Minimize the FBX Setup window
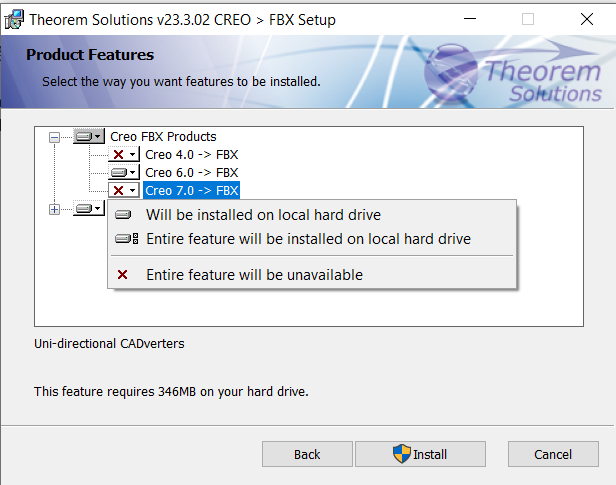The height and width of the screenshot is (485, 616). point(470,19)
